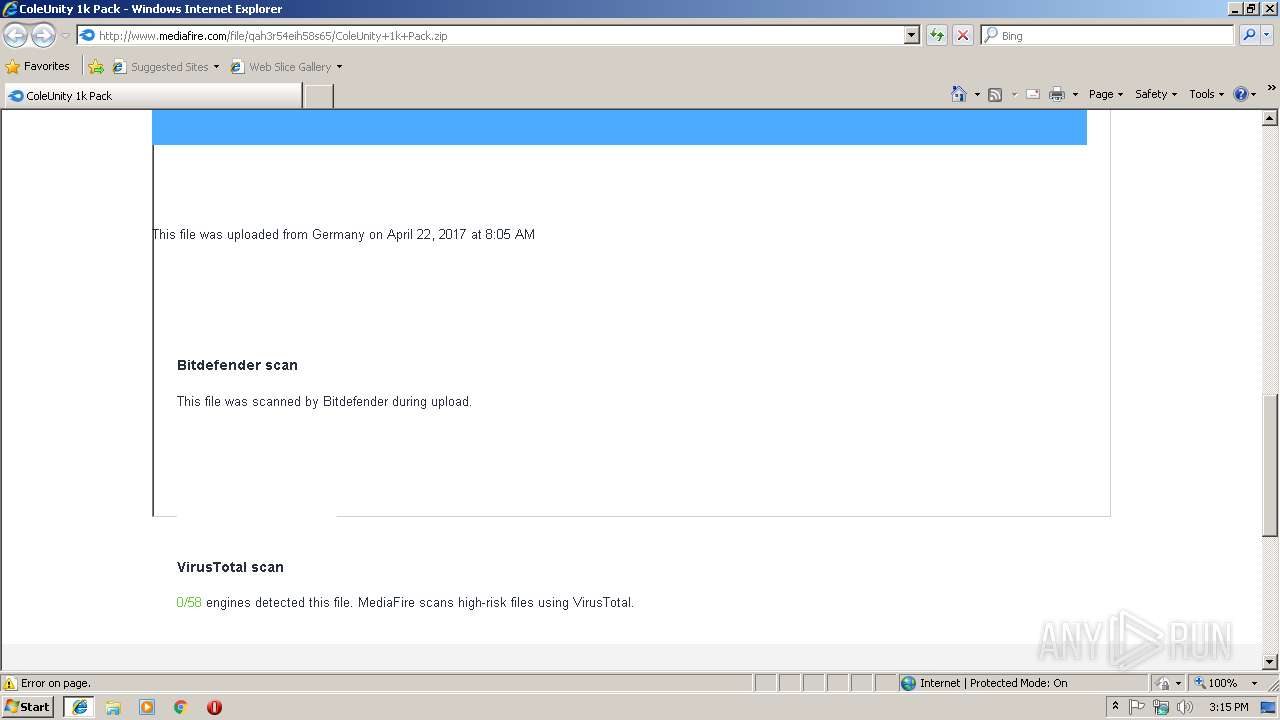Click the Help question mark icon
This screenshot has width=1280, height=720.
point(1241,94)
